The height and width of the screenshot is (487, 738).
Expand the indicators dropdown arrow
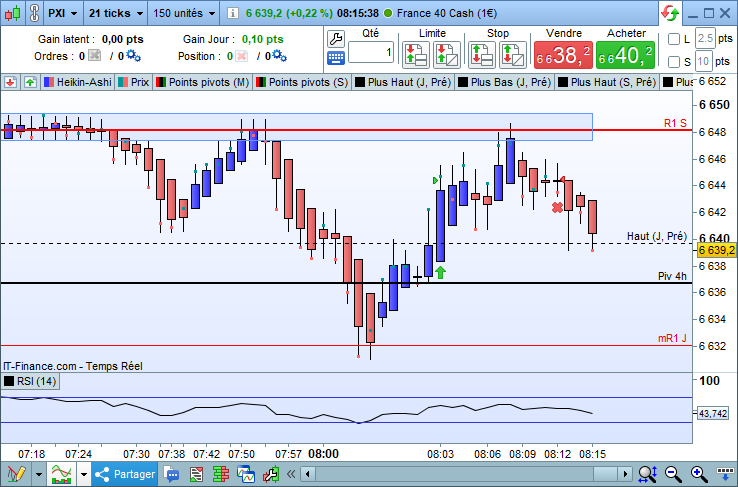pos(84,474)
